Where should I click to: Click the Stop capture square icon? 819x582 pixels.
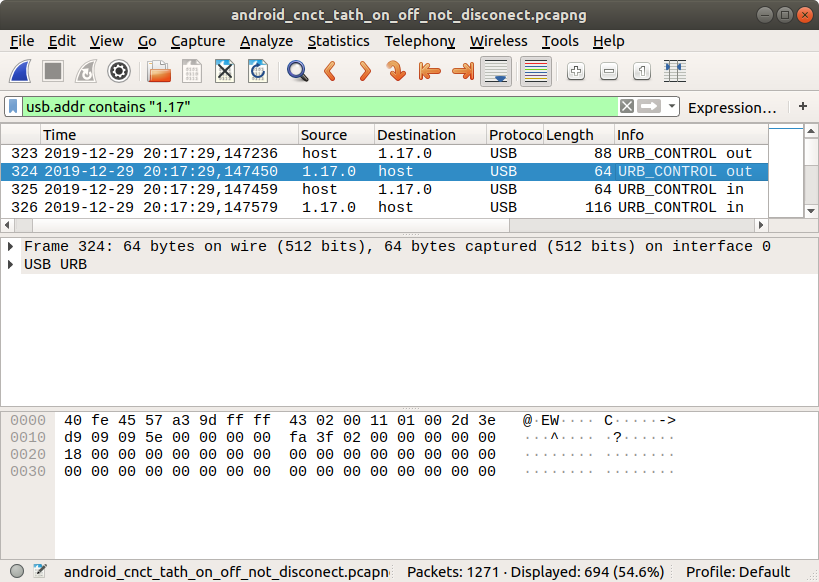[x=53, y=72]
